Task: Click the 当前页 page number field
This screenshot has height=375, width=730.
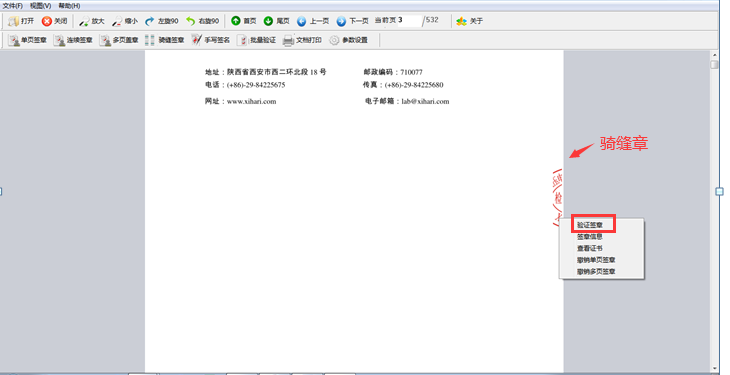Action: click(x=409, y=20)
